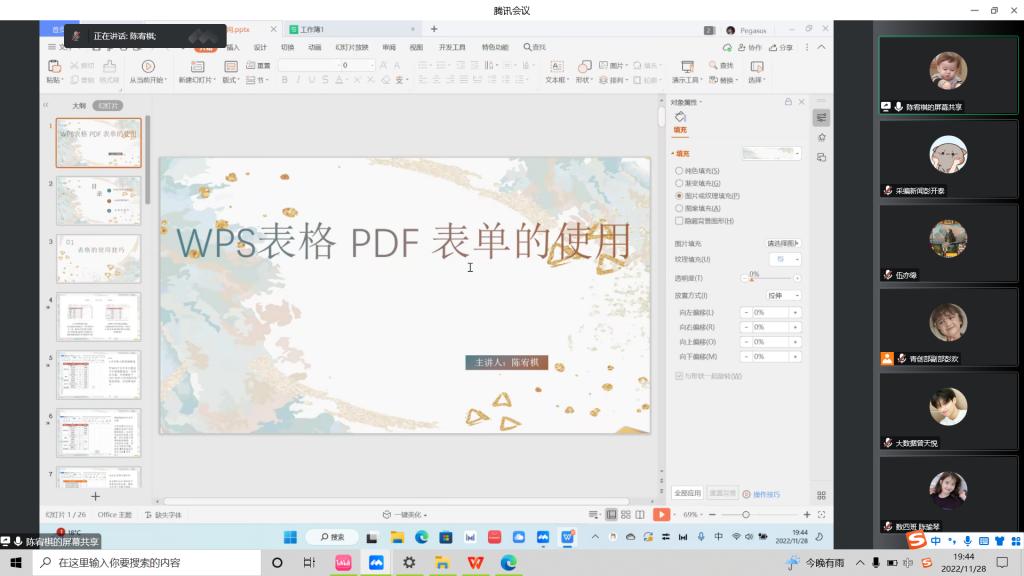
Task: Open the Shapes tool in the ribbon
Action: tap(584, 67)
